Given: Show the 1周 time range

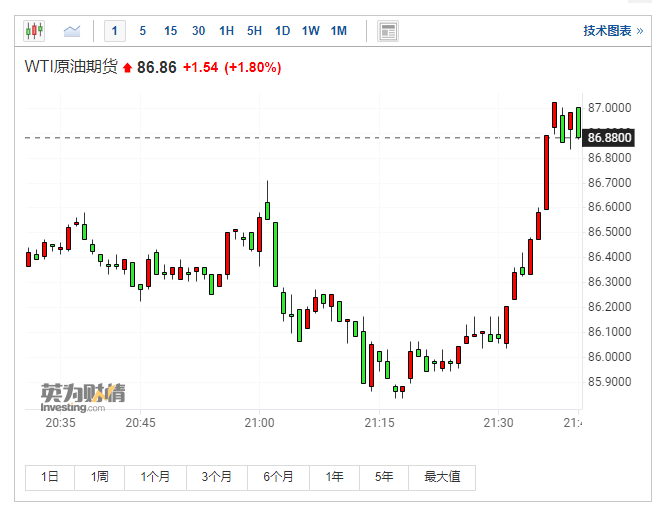Looking at the screenshot, I should click(99, 477).
